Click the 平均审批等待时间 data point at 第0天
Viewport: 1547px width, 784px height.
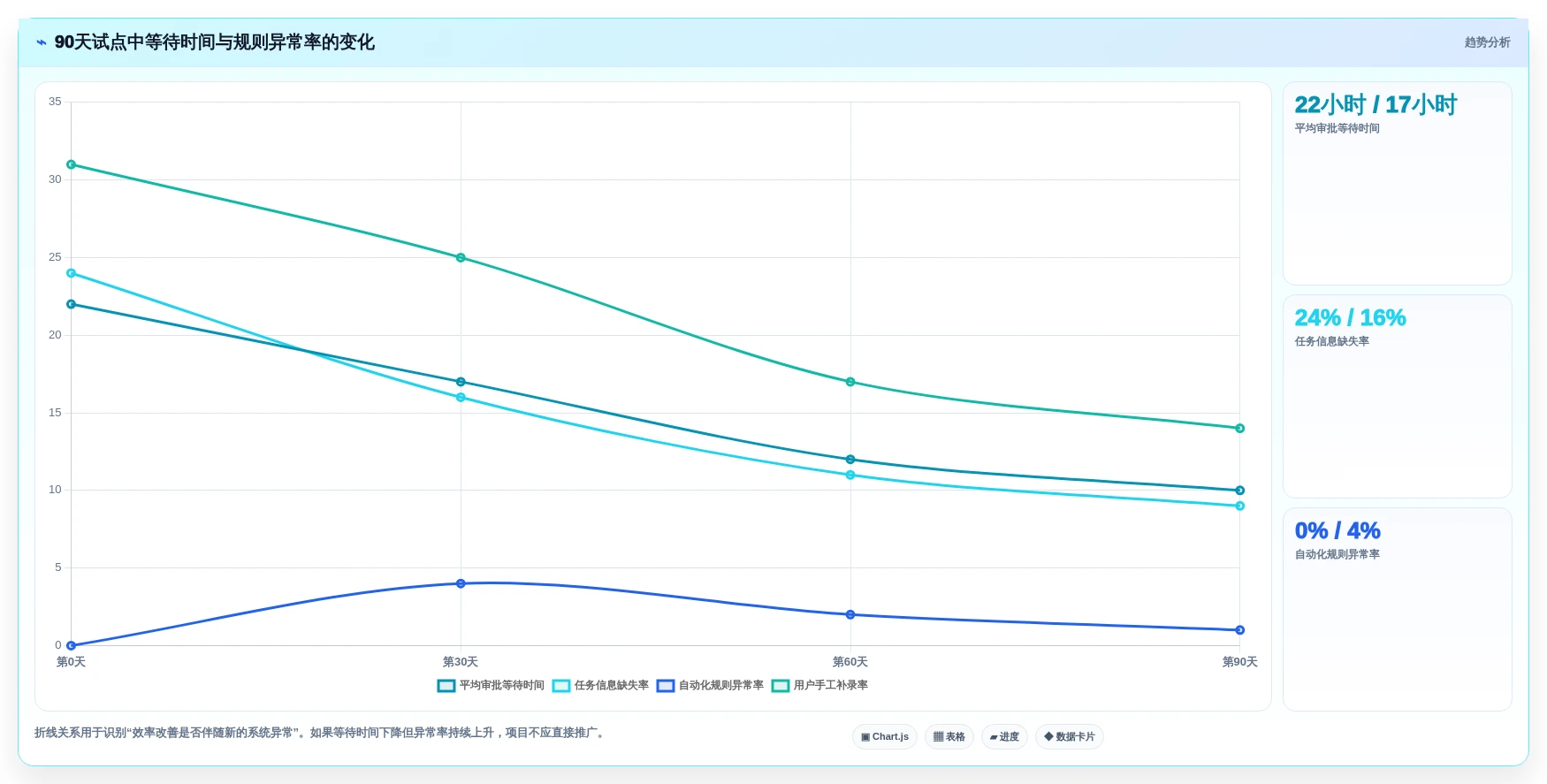(x=72, y=304)
